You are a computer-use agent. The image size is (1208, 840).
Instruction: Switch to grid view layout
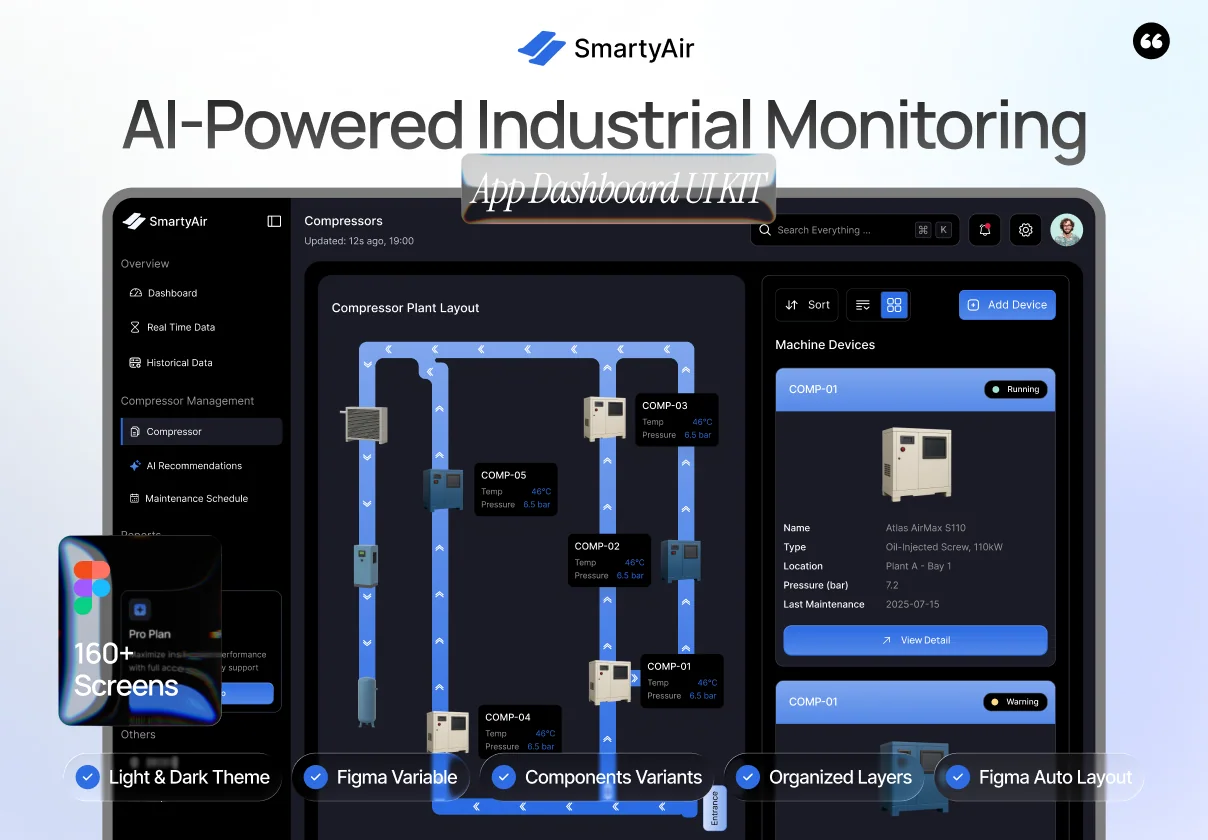(894, 305)
